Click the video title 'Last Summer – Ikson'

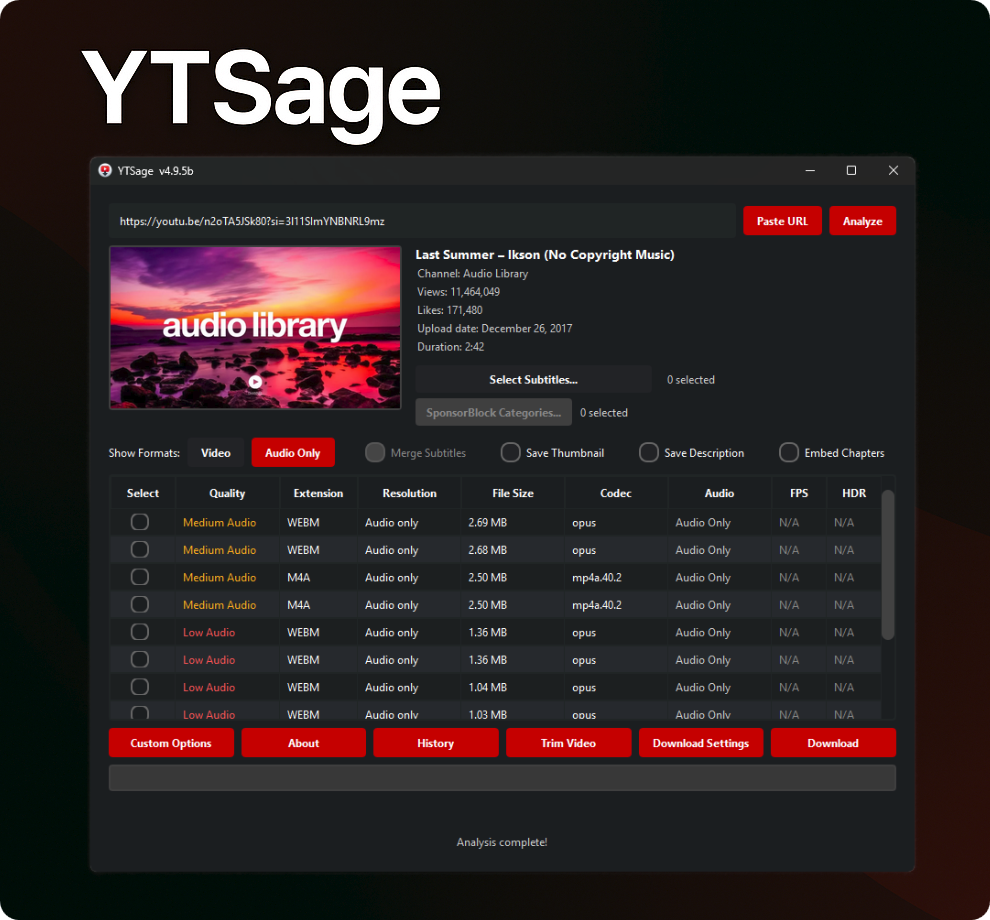tap(545, 254)
